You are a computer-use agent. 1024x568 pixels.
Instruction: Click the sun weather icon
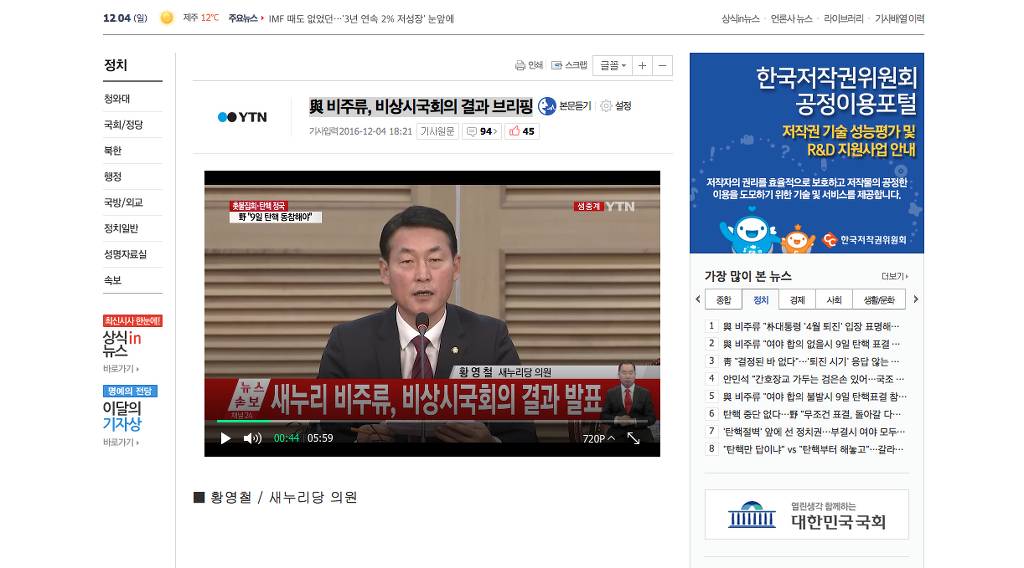tap(167, 18)
